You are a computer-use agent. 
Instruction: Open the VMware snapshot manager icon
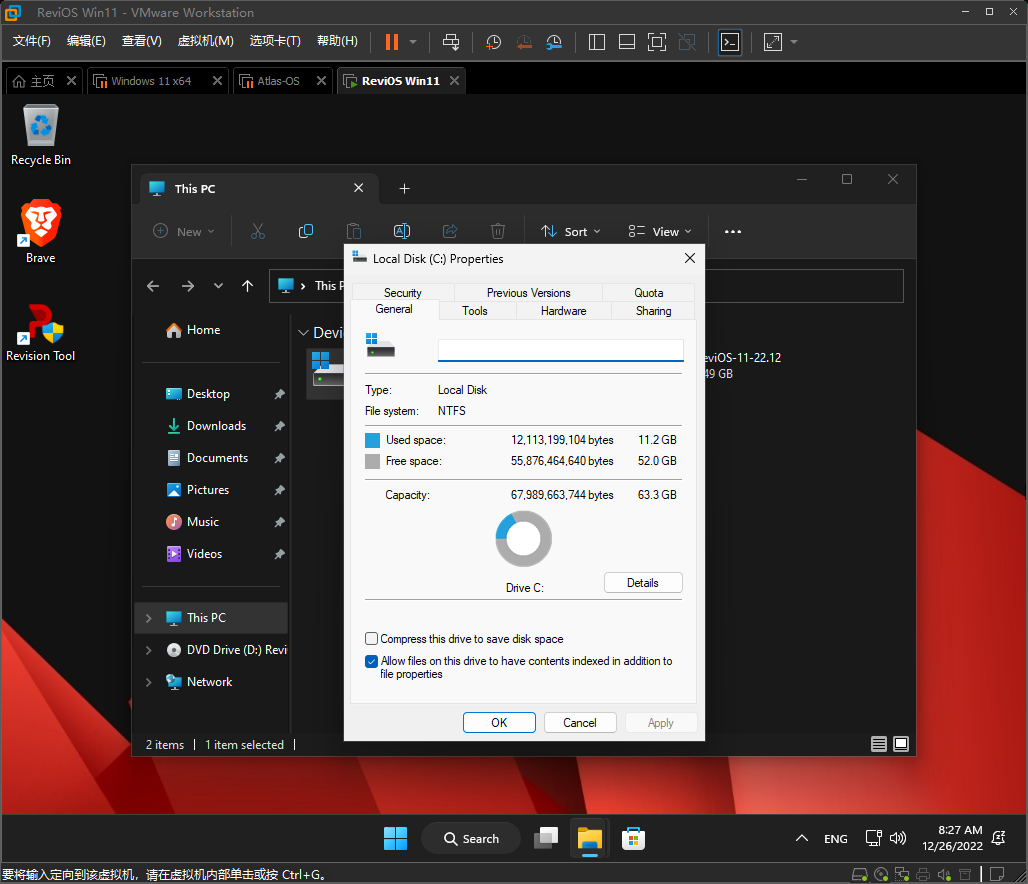point(554,42)
